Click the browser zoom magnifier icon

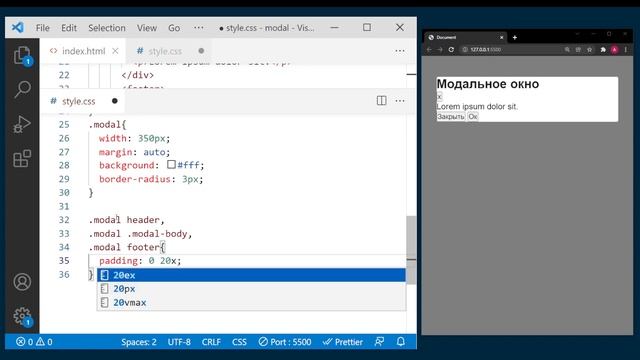(x=567, y=49)
